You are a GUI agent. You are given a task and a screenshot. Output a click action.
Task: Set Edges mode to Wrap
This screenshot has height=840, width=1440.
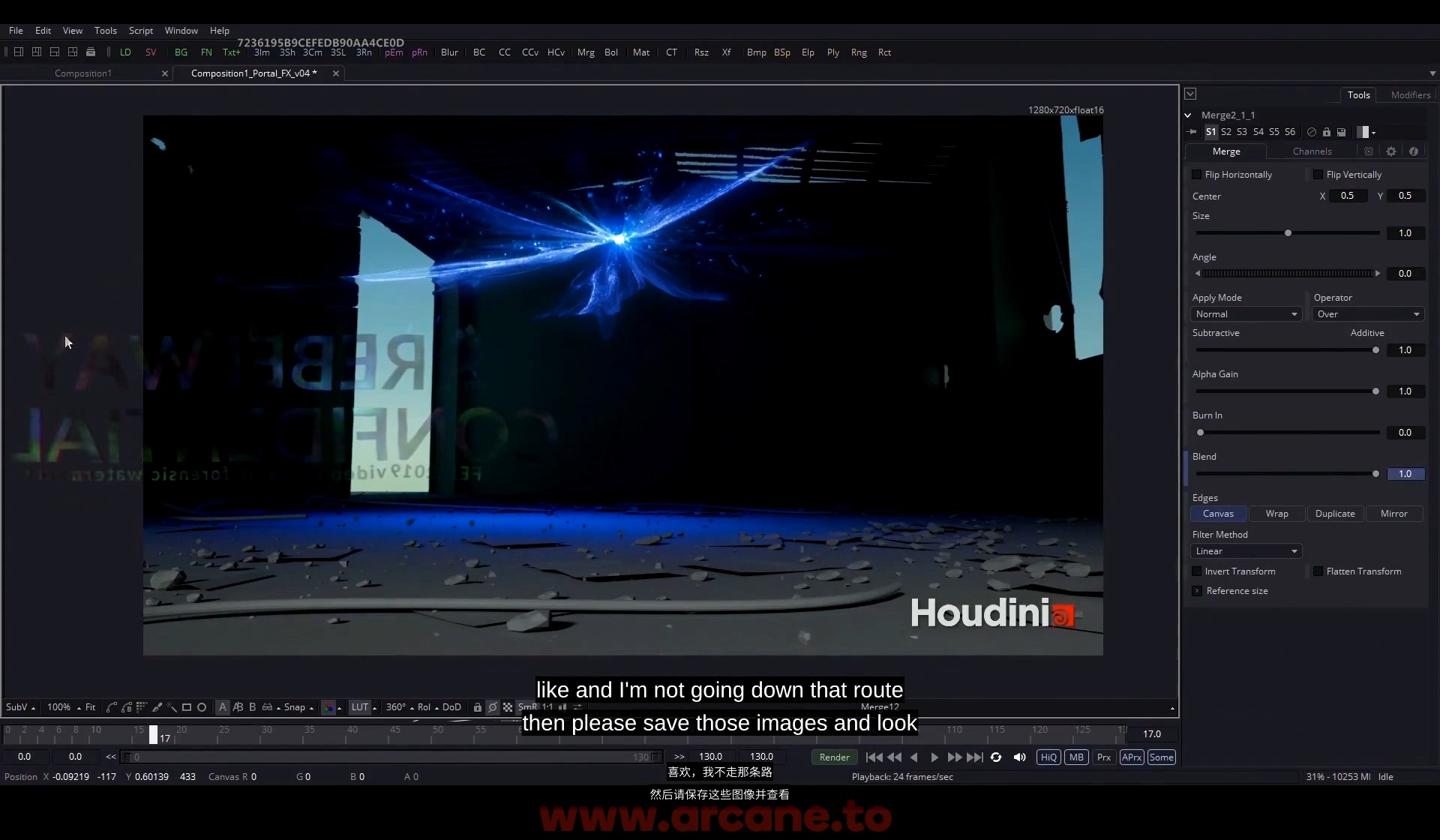[1276, 514]
